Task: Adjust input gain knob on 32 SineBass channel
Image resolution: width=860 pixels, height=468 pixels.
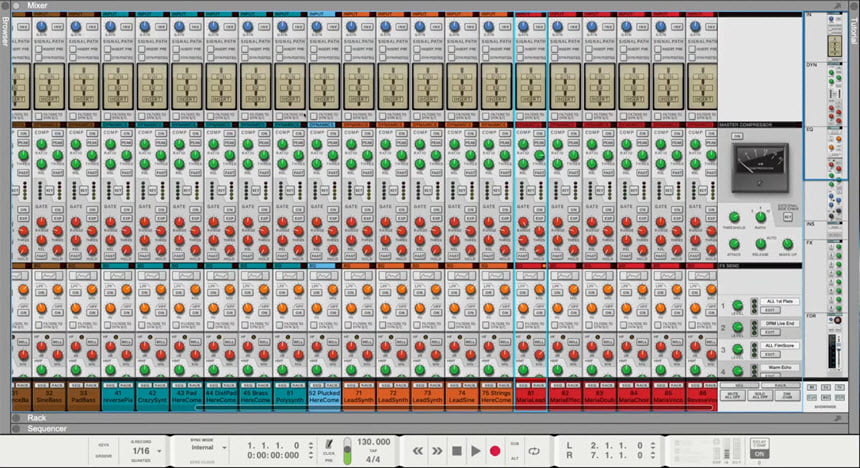Action: (x=42, y=26)
